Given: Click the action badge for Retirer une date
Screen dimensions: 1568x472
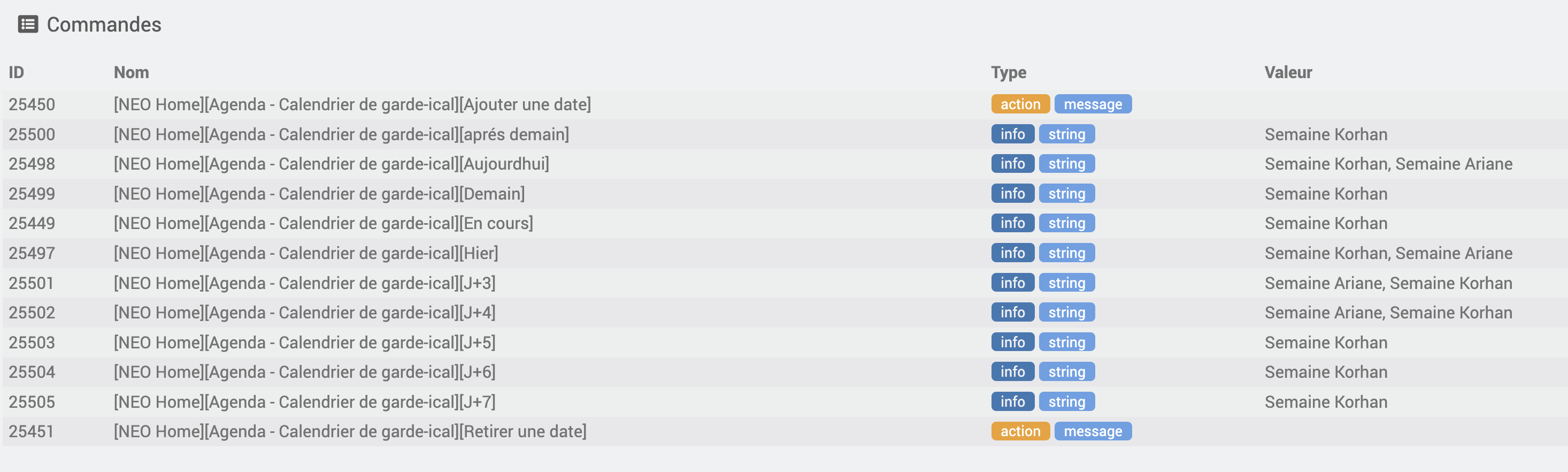Looking at the screenshot, I should coord(1020,431).
